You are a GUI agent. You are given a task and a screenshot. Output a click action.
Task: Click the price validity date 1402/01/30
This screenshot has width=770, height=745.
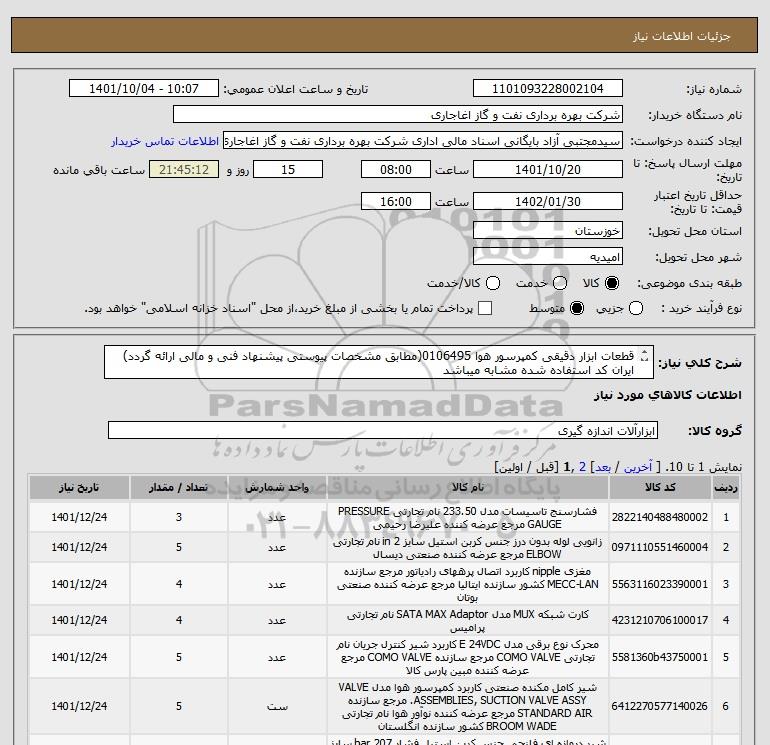tap(548, 202)
